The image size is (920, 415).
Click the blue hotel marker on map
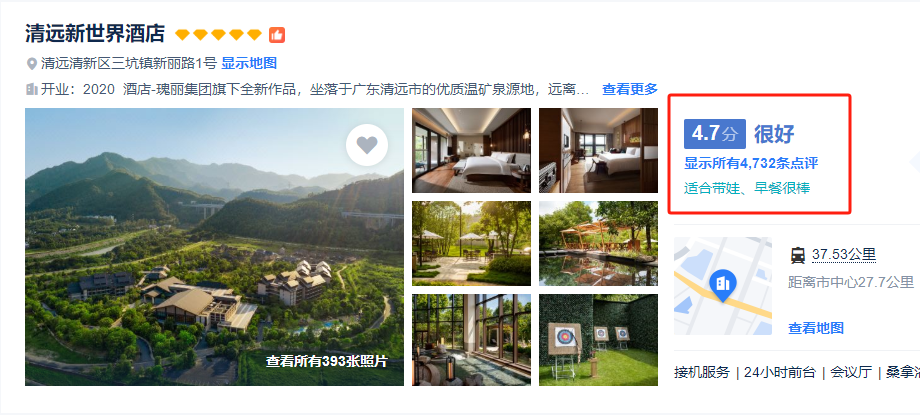(x=723, y=285)
